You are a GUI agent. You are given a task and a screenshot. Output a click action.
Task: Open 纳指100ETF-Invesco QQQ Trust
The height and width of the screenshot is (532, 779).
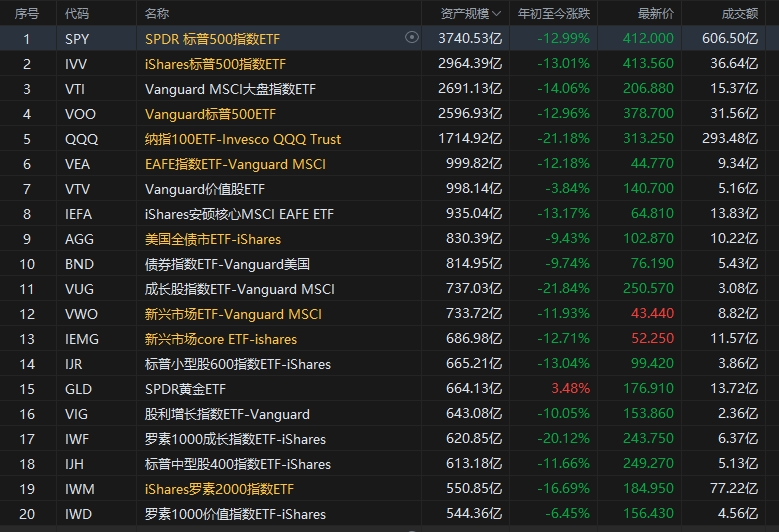[x=243, y=139]
